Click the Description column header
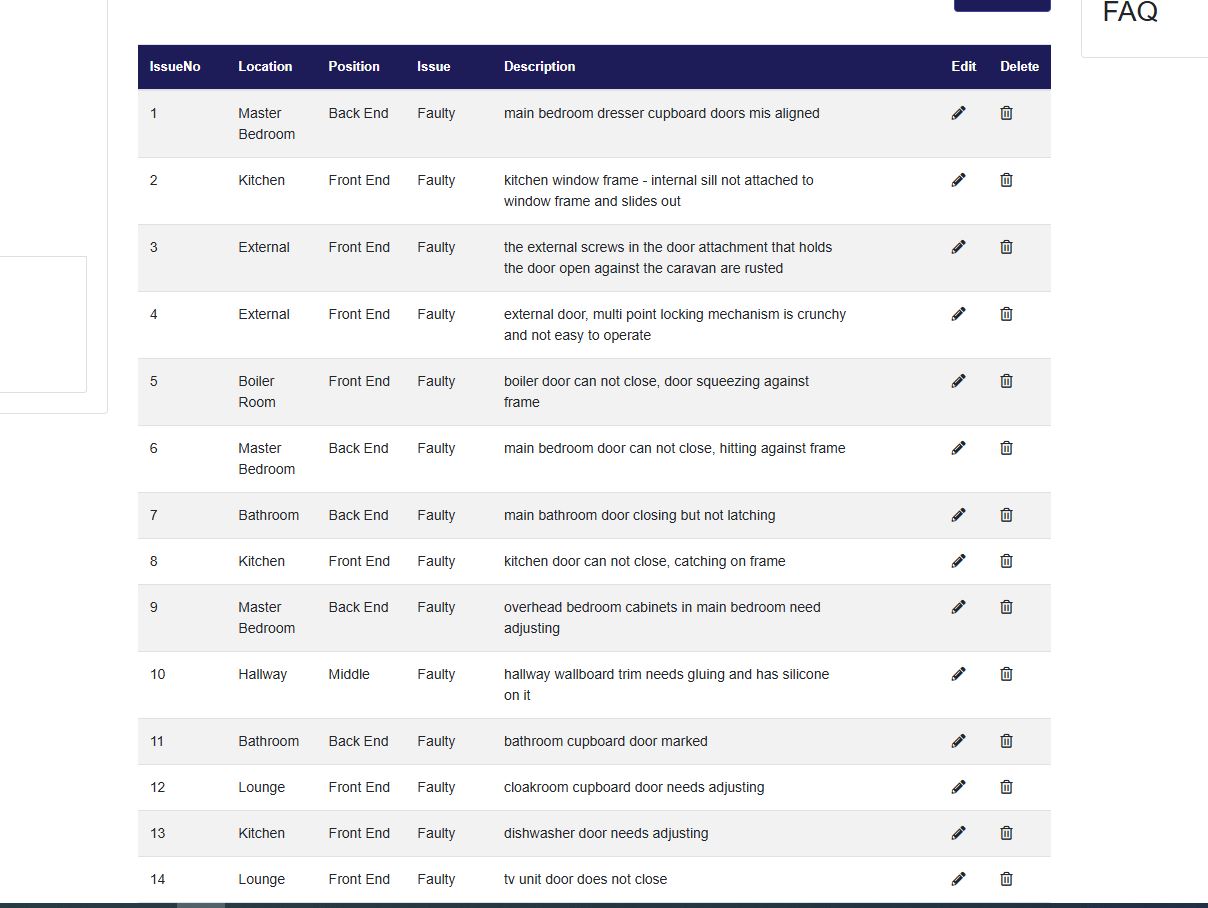Screen dimensions: 1208x908 (539, 67)
